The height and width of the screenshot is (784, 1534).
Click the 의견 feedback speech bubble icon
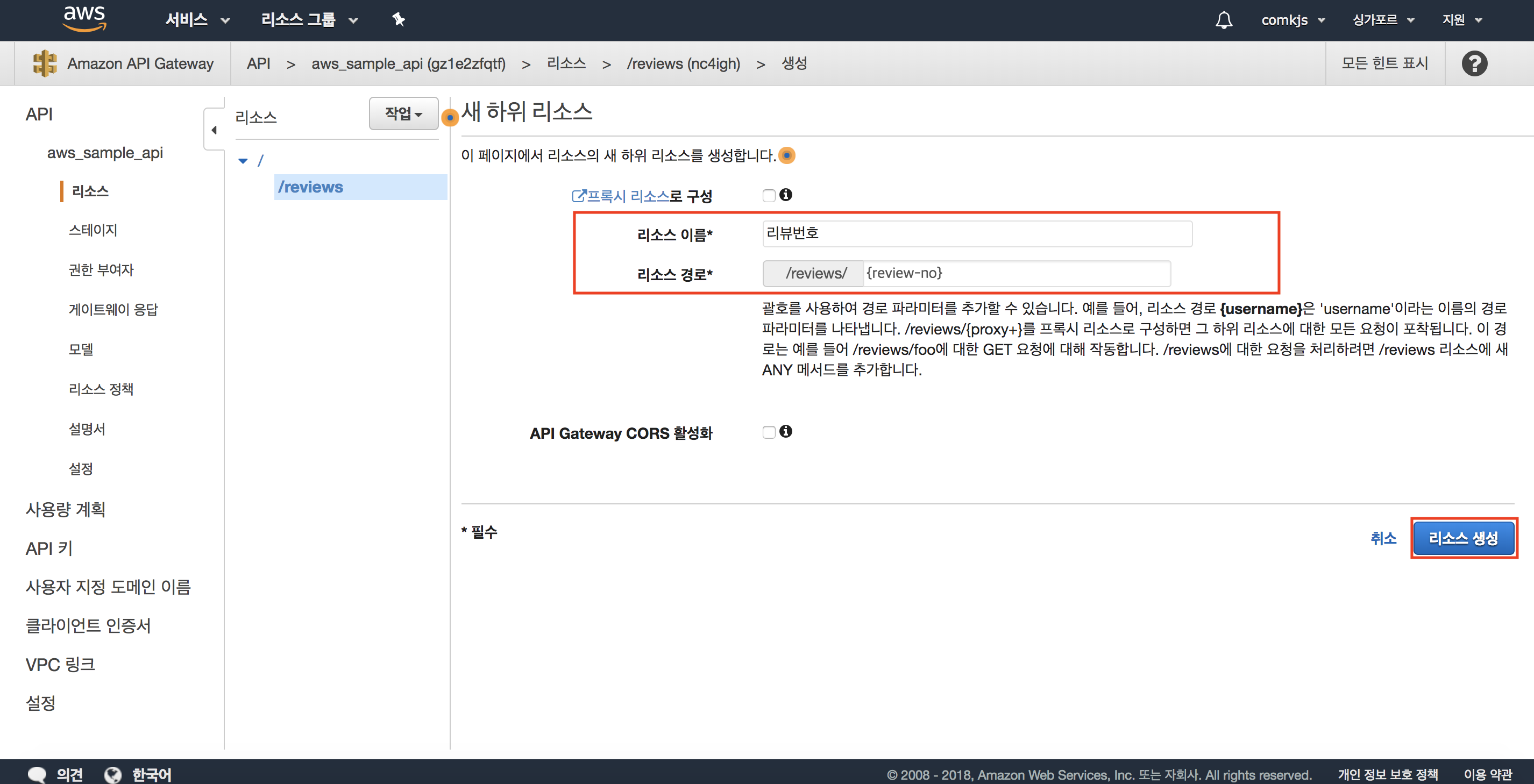click(38, 774)
